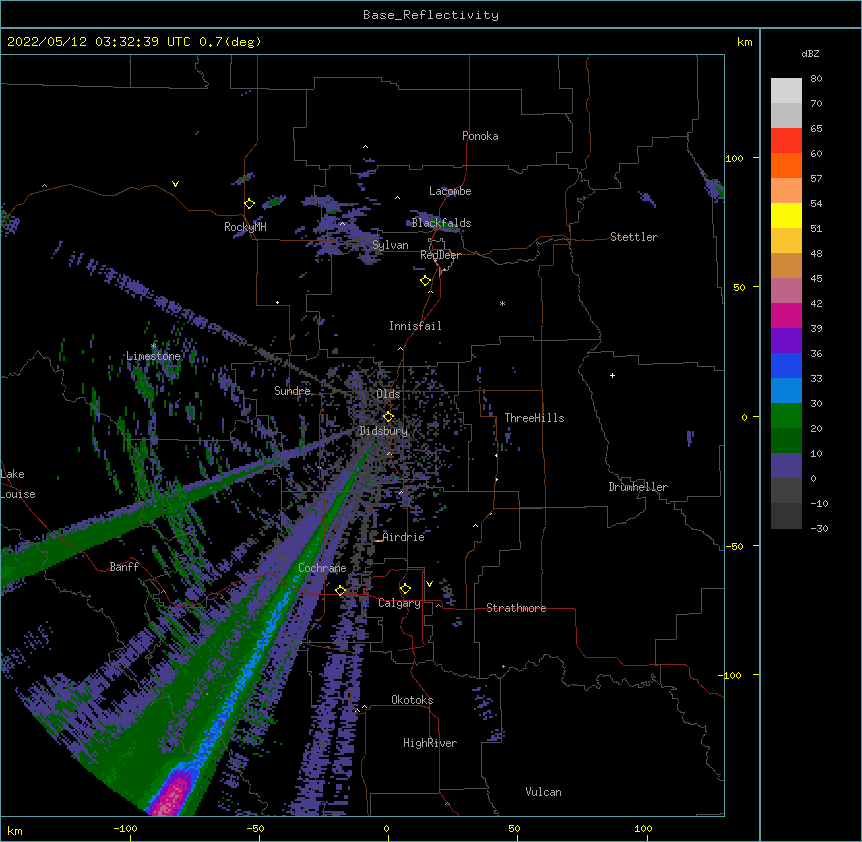Viewport: 862px width, 842px height.
Task: Click the Sundre town label
Action: pos(292,391)
